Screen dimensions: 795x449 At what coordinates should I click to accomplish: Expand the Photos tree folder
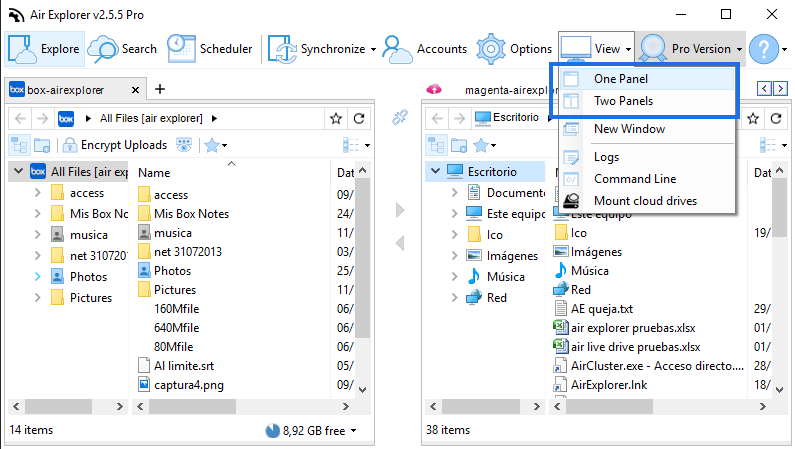[38, 277]
